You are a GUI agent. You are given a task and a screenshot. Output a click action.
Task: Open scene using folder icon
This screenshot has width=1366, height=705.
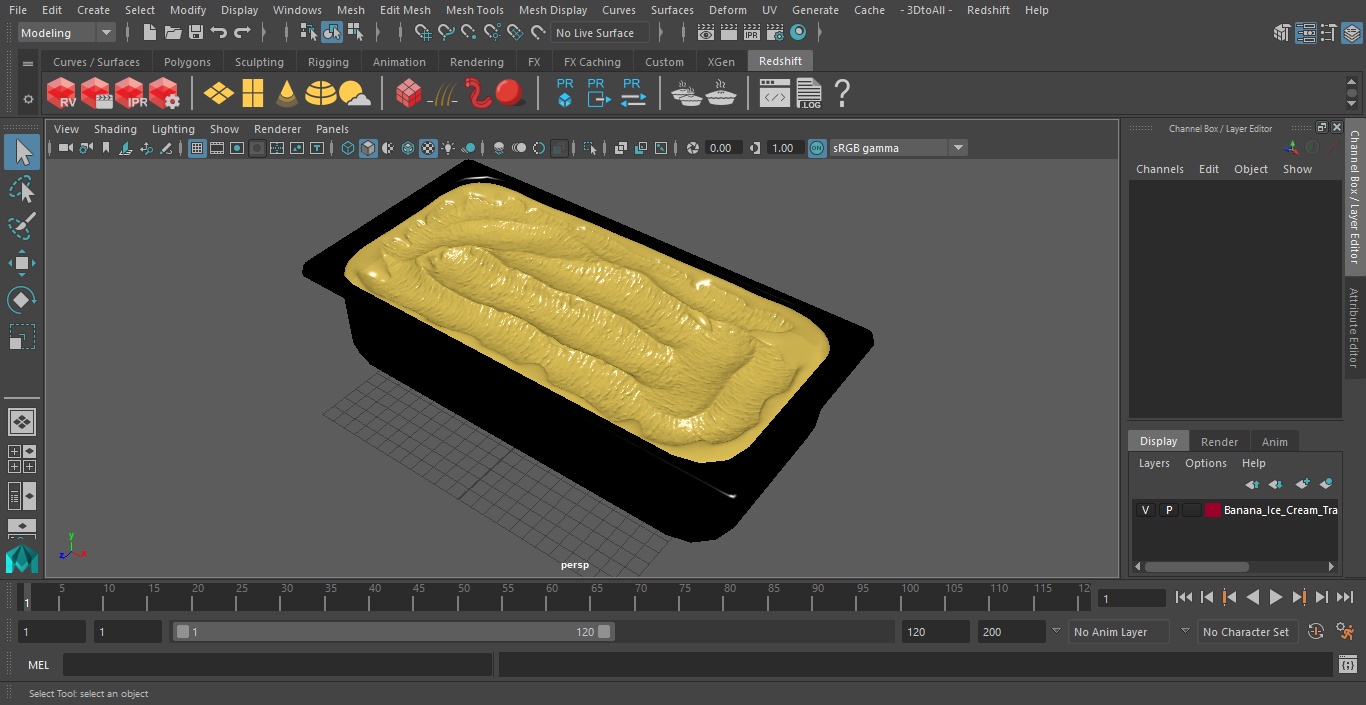coord(173,33)
